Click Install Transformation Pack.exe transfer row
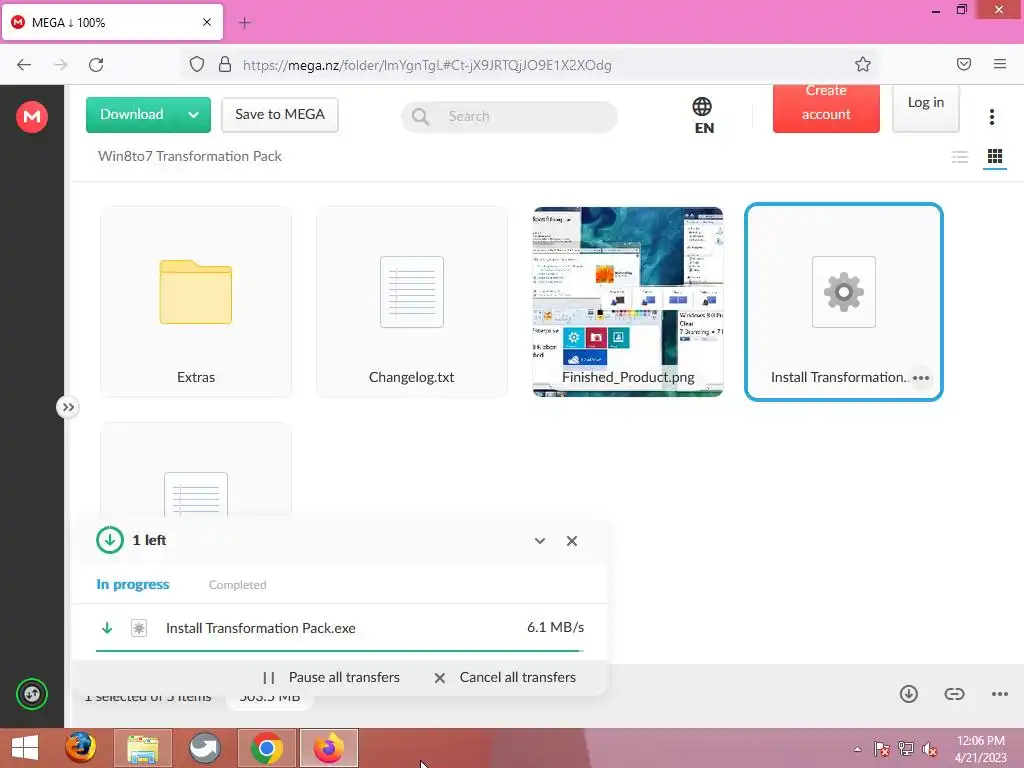 pos(340,628)
